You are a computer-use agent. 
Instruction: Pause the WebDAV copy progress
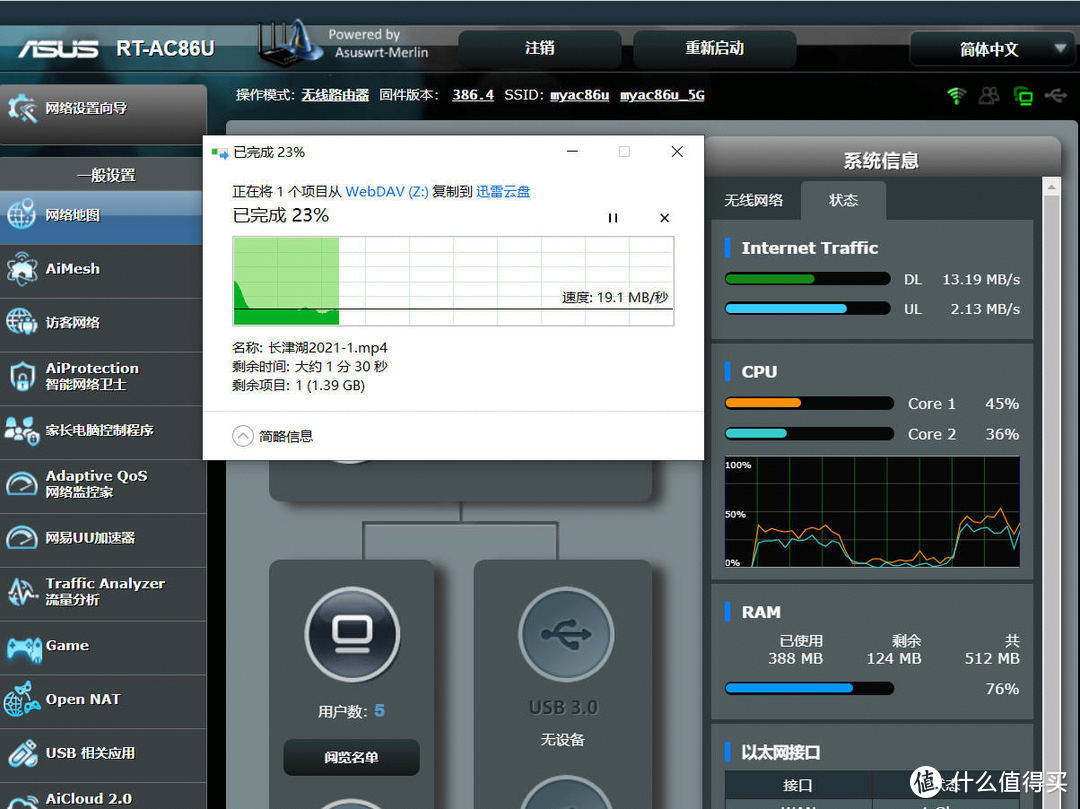613,217
